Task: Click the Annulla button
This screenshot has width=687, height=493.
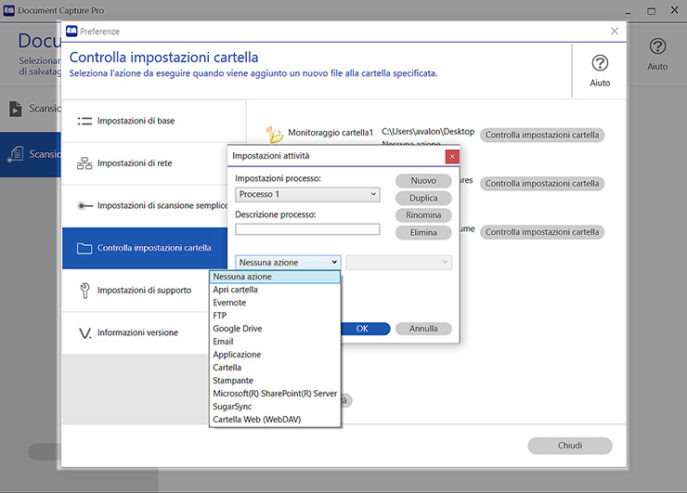Action: pos(423,328)
